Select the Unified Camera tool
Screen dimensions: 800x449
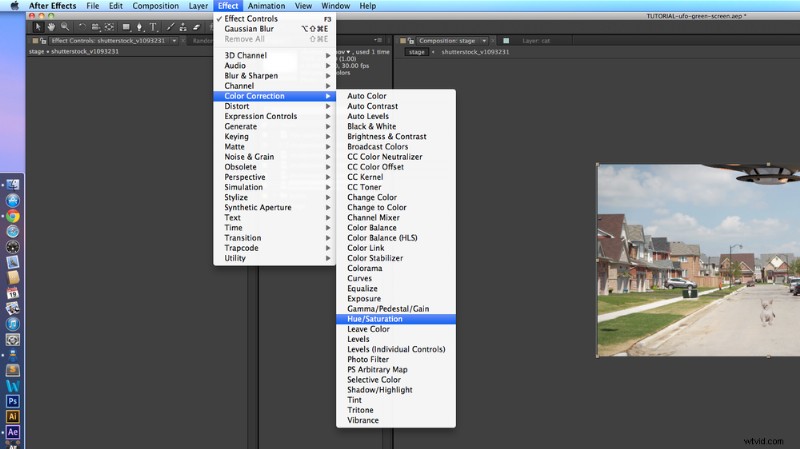tap(95, 27)
